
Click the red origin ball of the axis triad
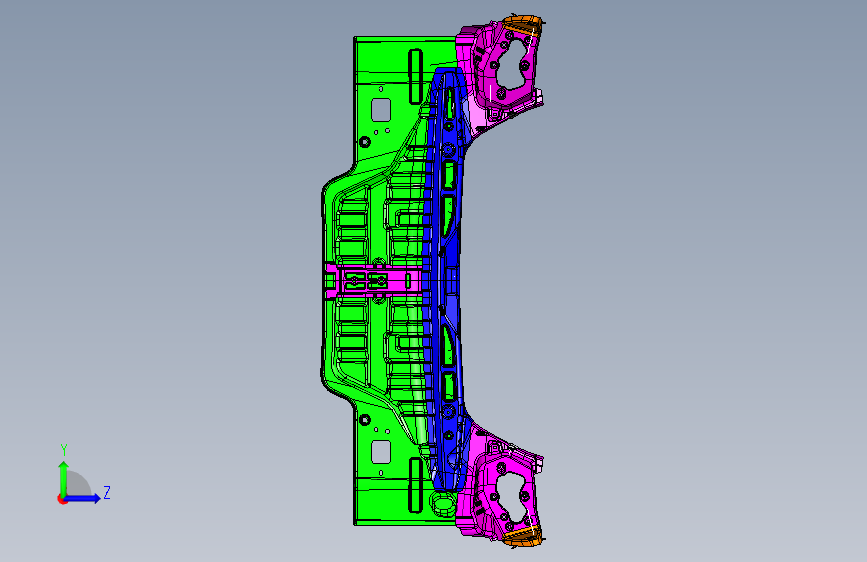pos(62,499)
